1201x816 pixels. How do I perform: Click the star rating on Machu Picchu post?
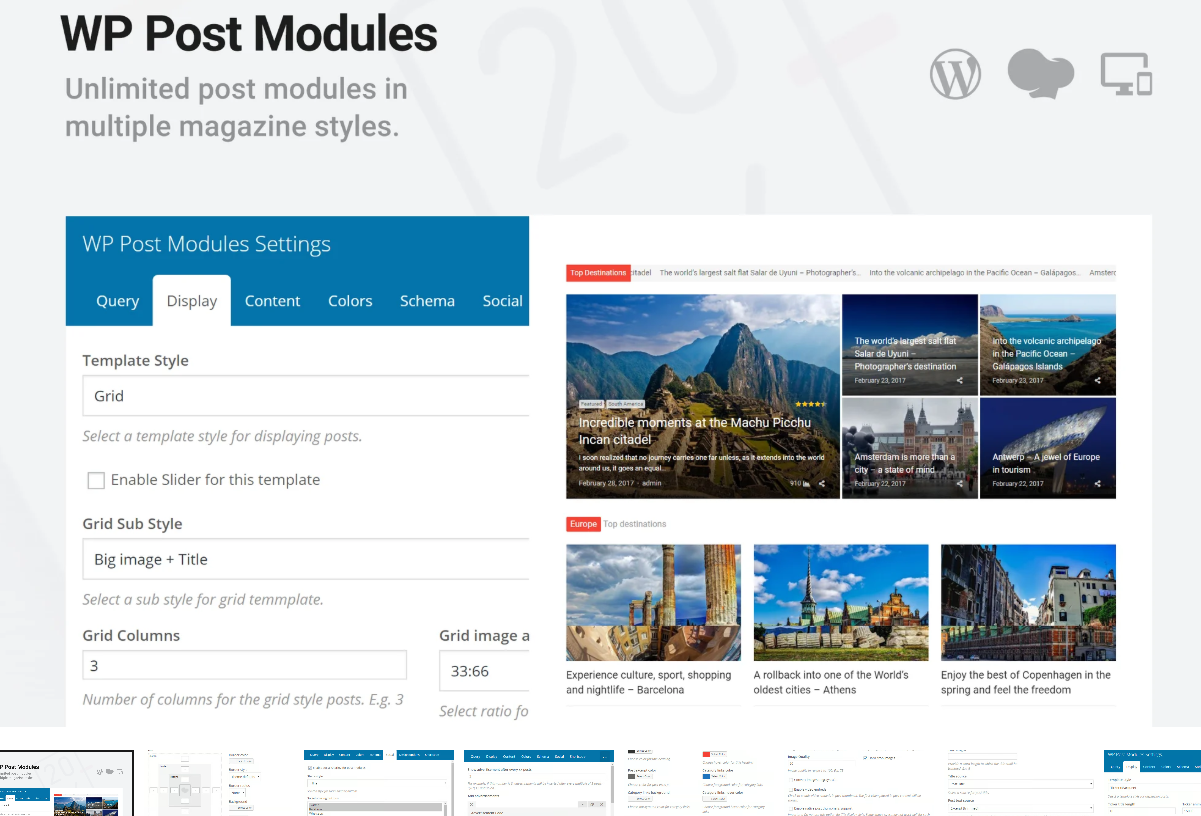pyautogui.click(x=810, y=404)
